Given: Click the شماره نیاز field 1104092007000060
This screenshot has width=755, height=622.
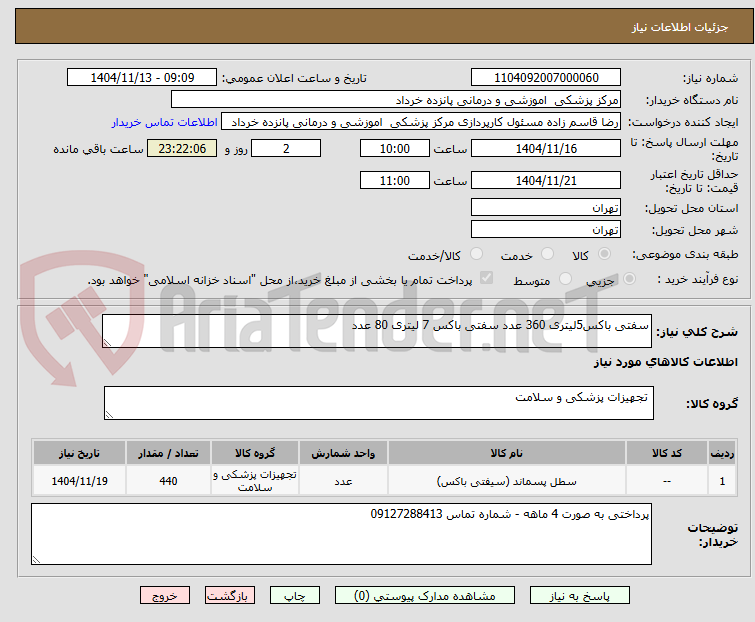Looking at the screenshot, I should 546,78.
